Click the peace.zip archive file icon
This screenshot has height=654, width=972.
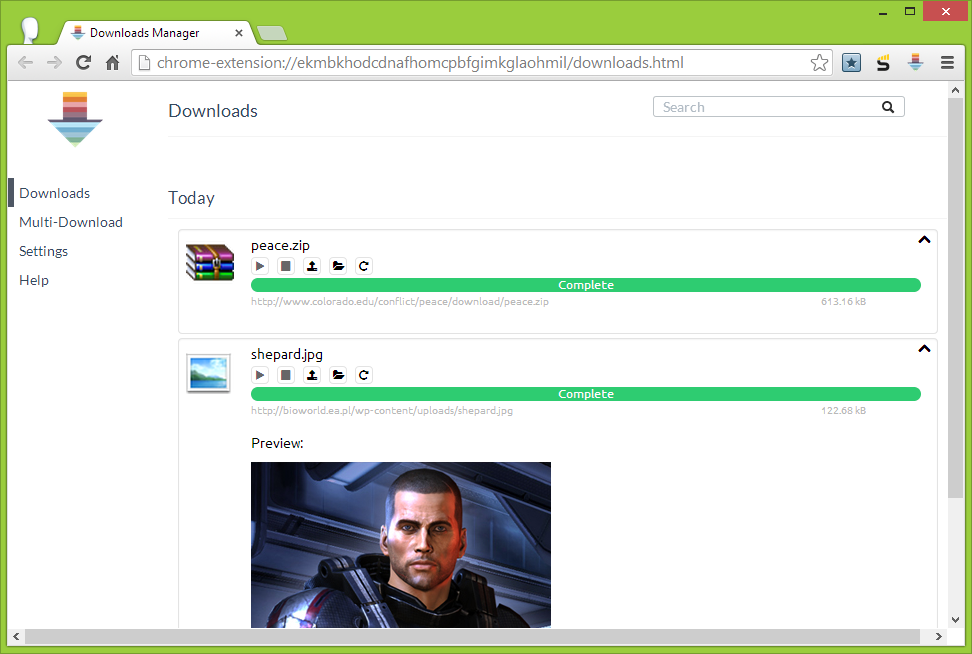tap(210, 262)
